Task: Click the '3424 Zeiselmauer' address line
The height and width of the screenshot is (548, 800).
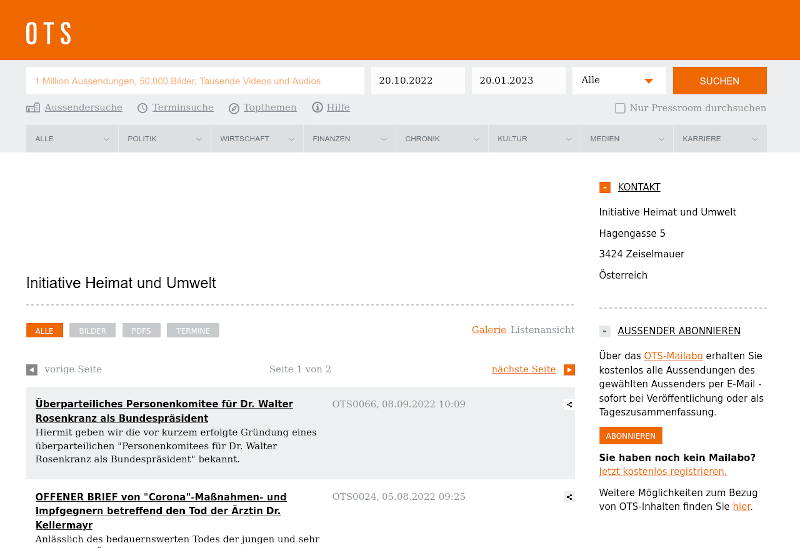Action: 641,254
